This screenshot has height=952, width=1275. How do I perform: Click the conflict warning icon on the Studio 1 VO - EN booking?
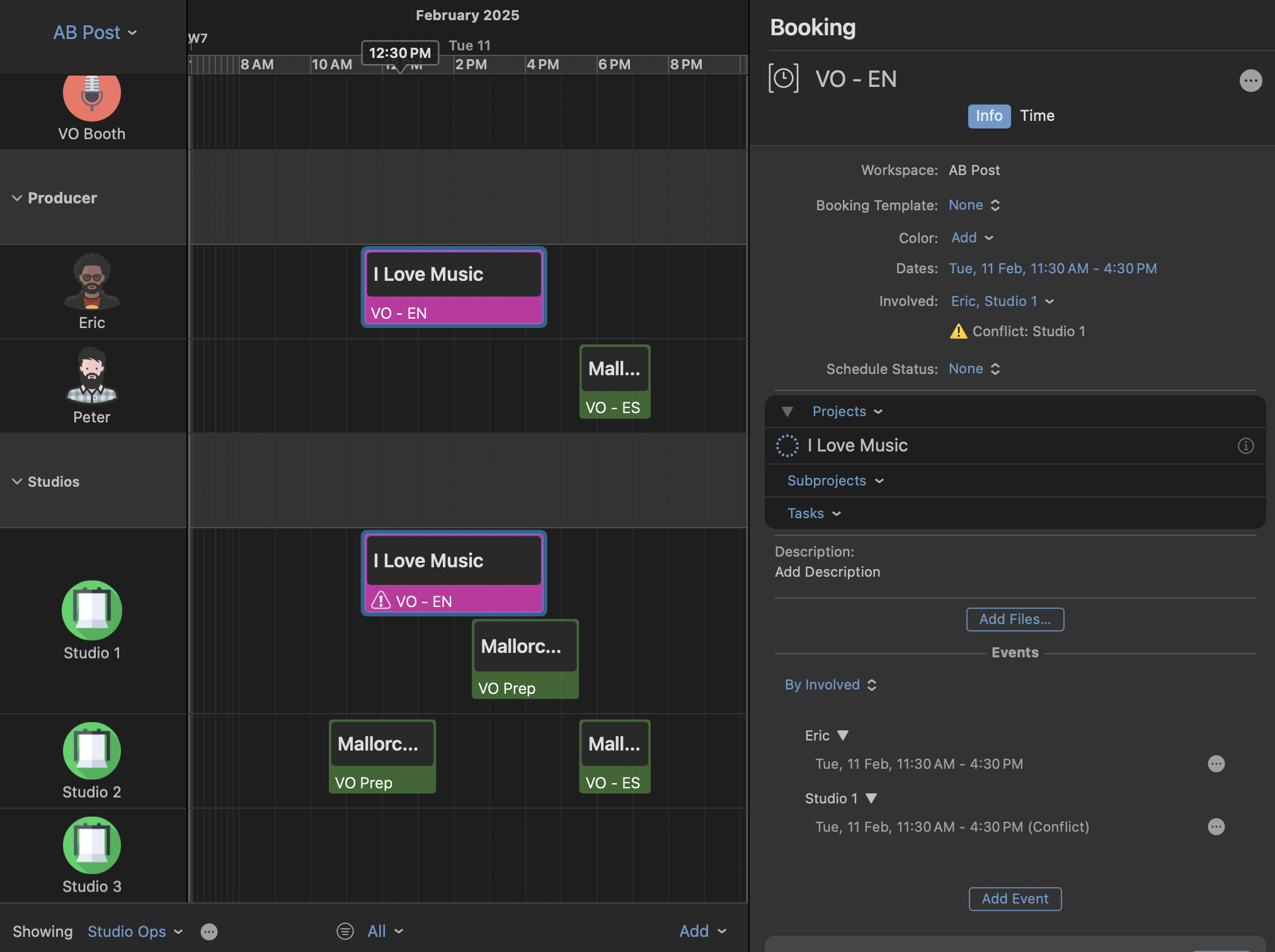point(380,601)
